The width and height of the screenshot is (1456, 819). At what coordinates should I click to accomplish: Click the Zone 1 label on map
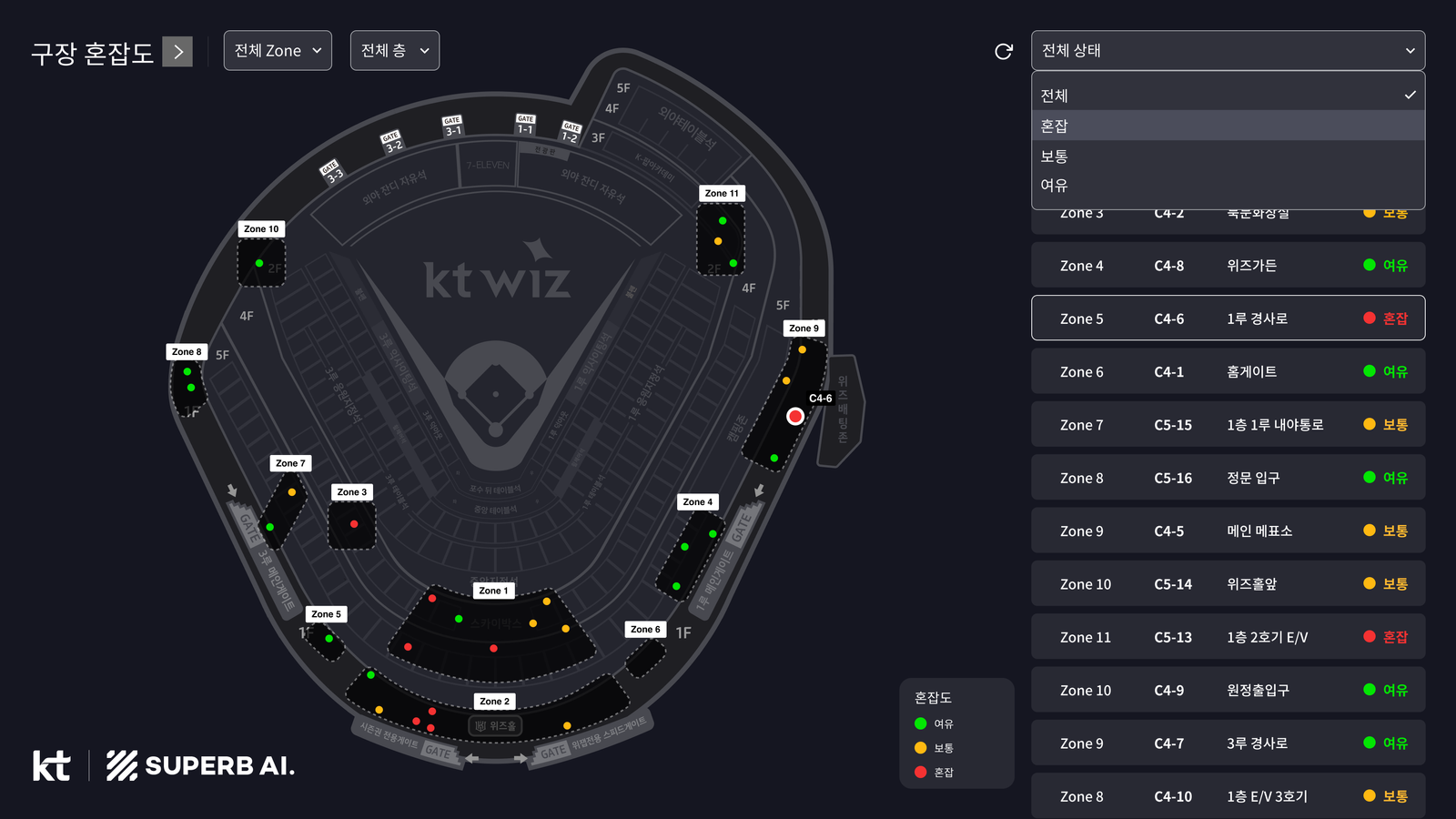point(493,591)
